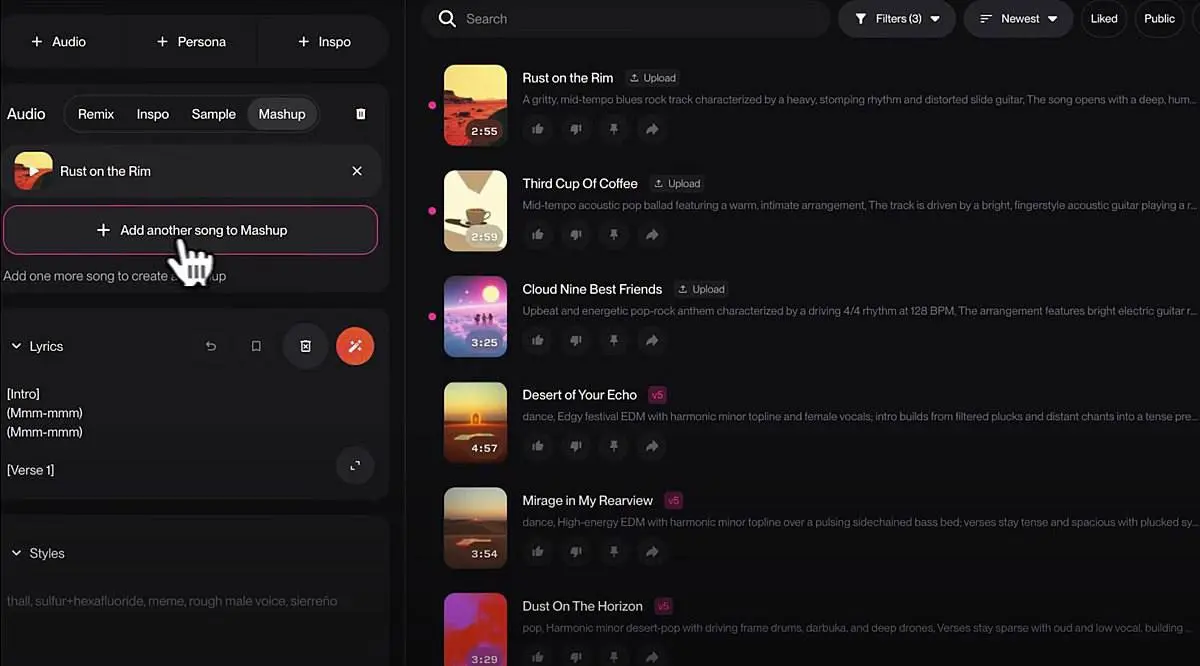Switch to the Remix tab
The height and width of the screenshot is (666, 1200).
point(96,114)
